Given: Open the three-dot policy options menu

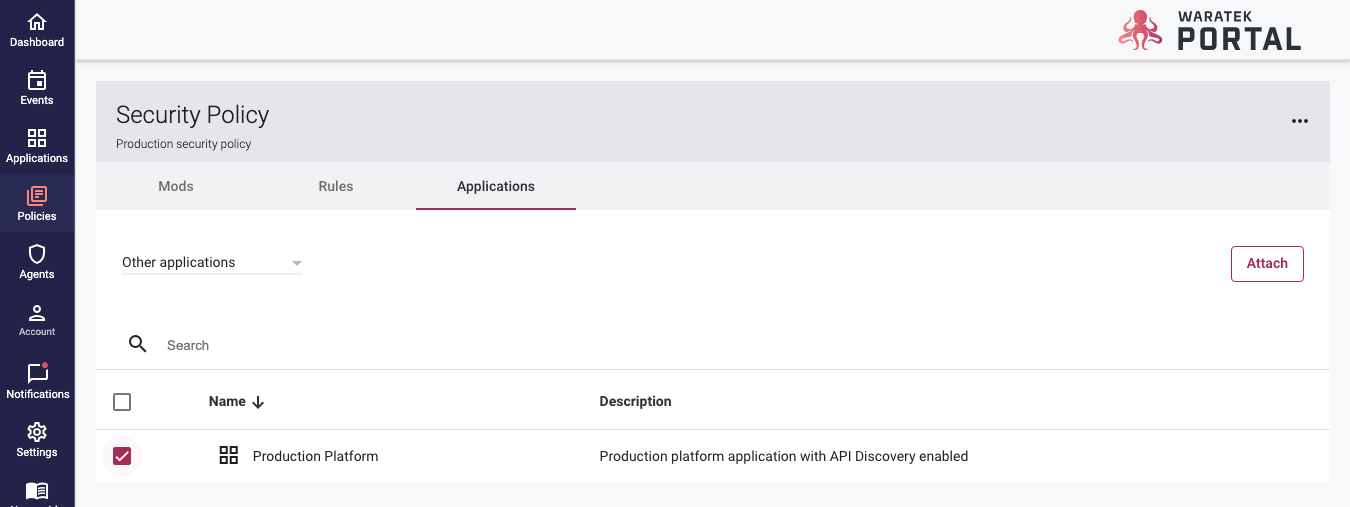Looking at the screenshot, I should click(1299, 121).
